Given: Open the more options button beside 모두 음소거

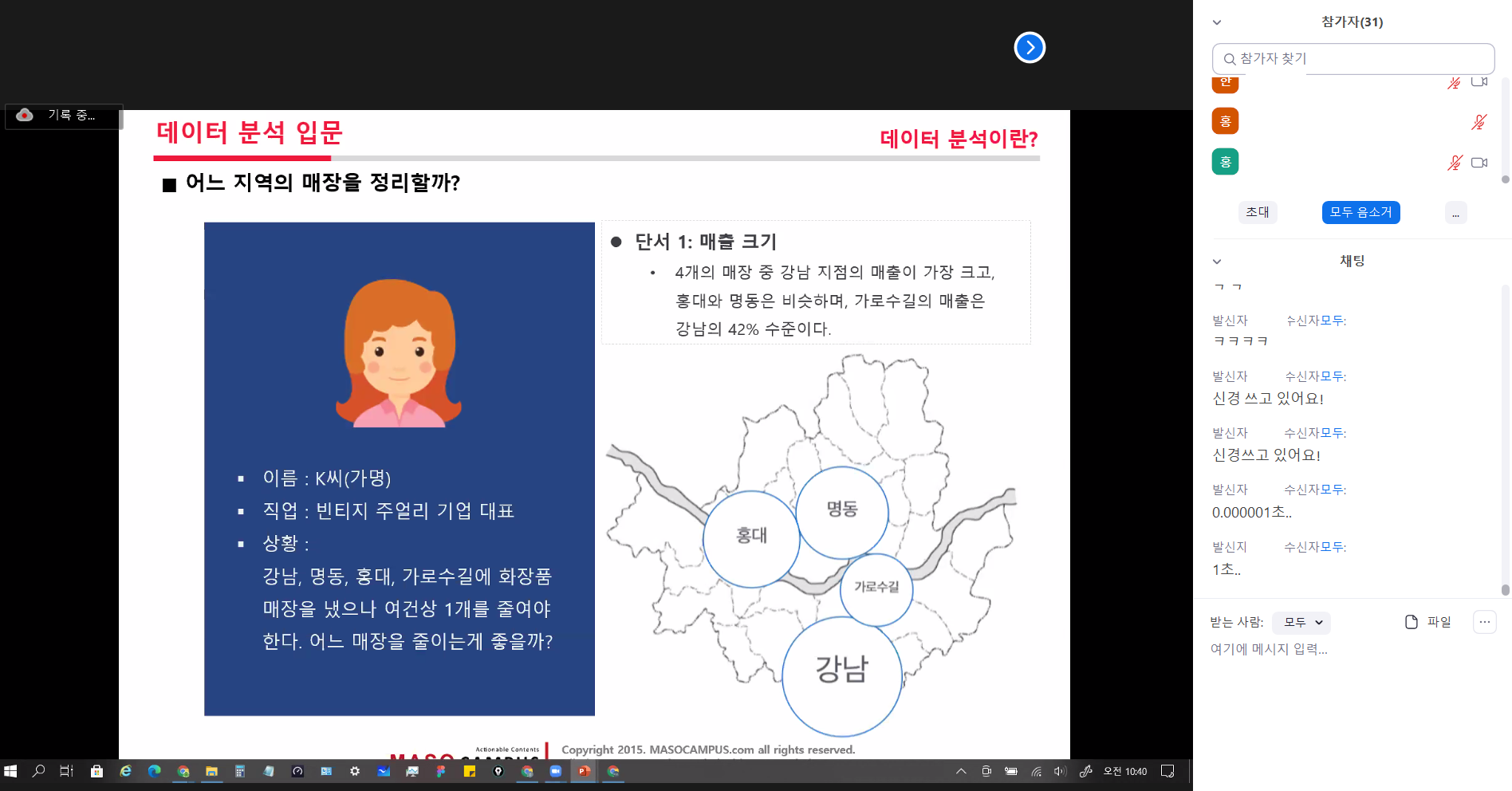Looking at the screenshot, I should (x=1455, y=213).
